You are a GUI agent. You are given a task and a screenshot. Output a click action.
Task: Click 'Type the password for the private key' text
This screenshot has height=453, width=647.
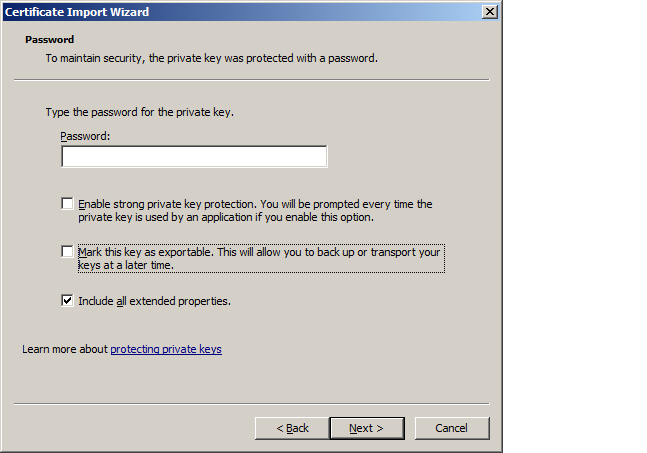139,112
